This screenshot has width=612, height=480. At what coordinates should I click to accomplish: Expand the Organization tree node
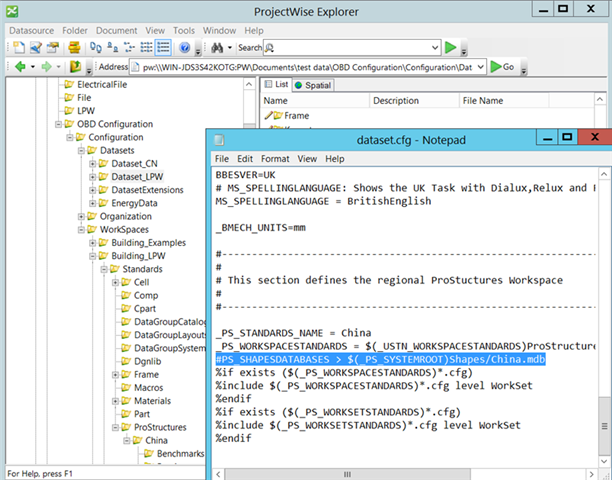click(81, 217)
